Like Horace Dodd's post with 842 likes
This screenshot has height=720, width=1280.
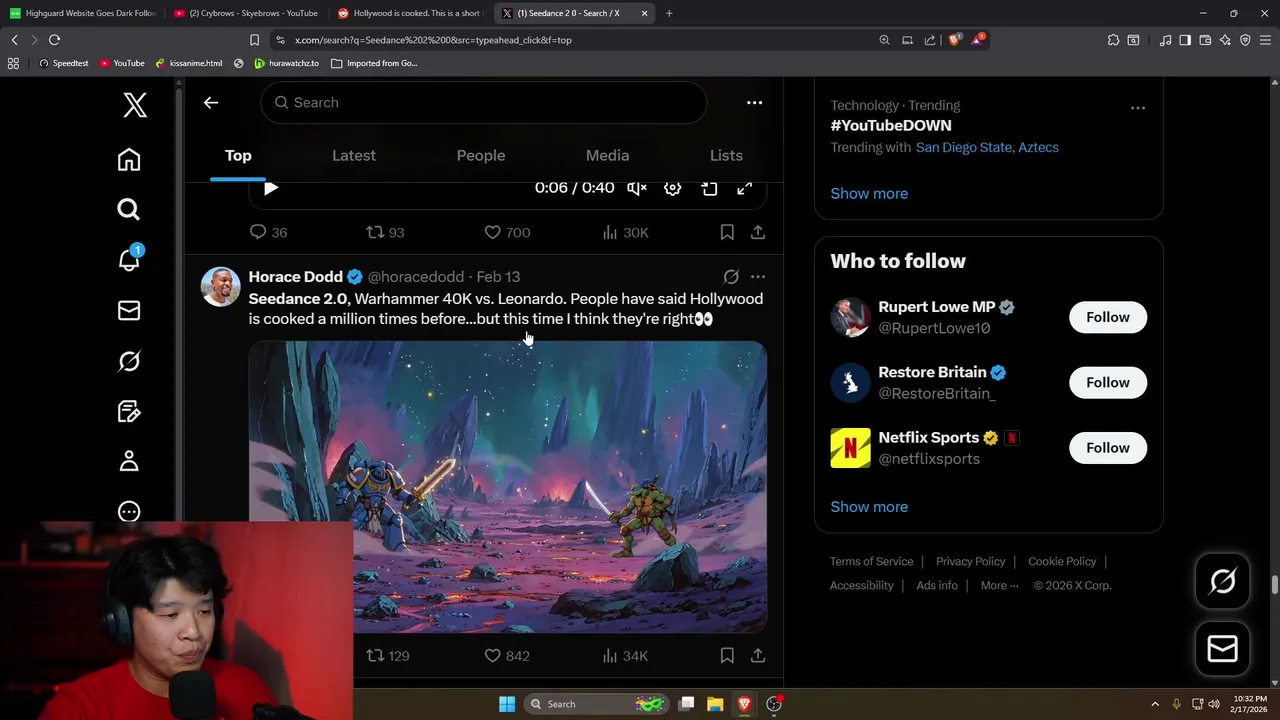(507, 656)
